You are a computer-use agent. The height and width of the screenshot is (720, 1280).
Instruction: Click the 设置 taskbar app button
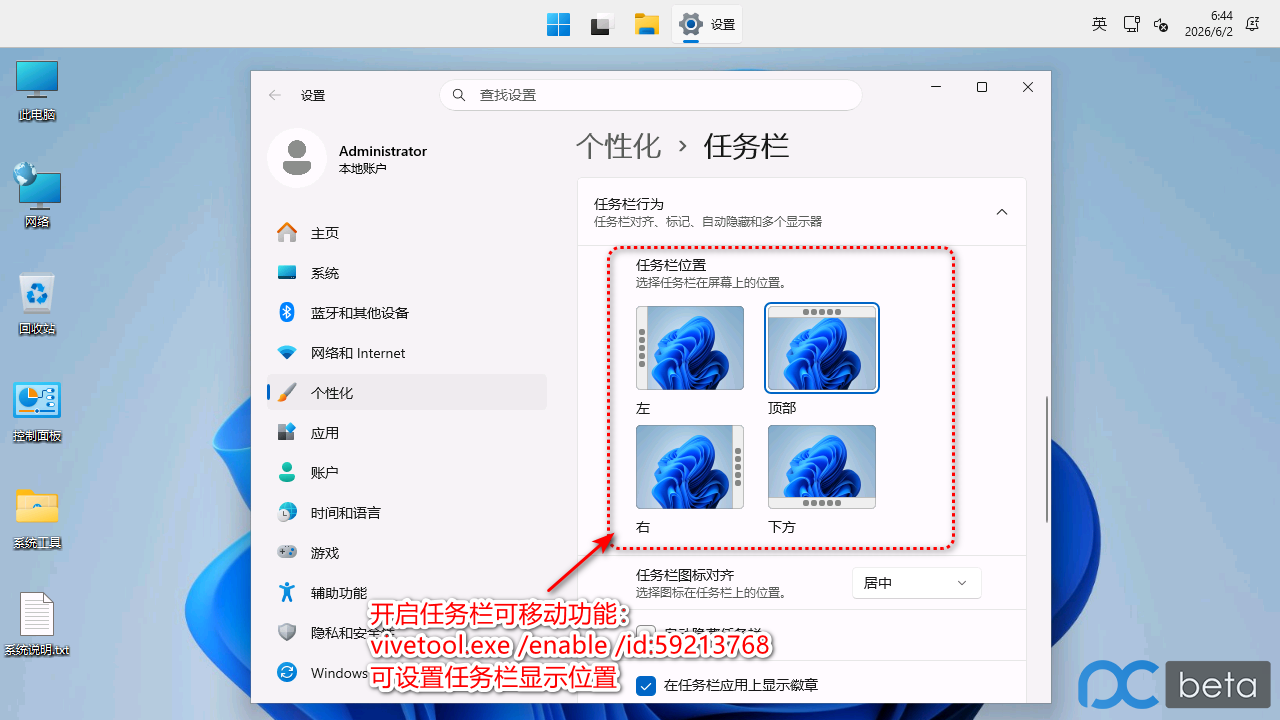pos(707,24)
